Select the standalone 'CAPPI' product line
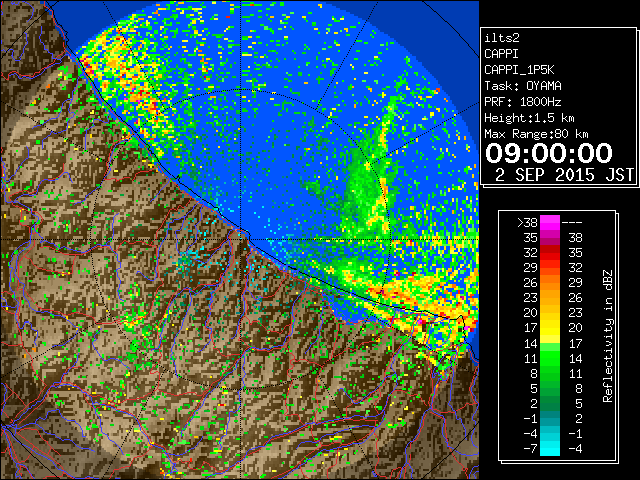This screenshot has height=480, width=640. pos(501,54)
